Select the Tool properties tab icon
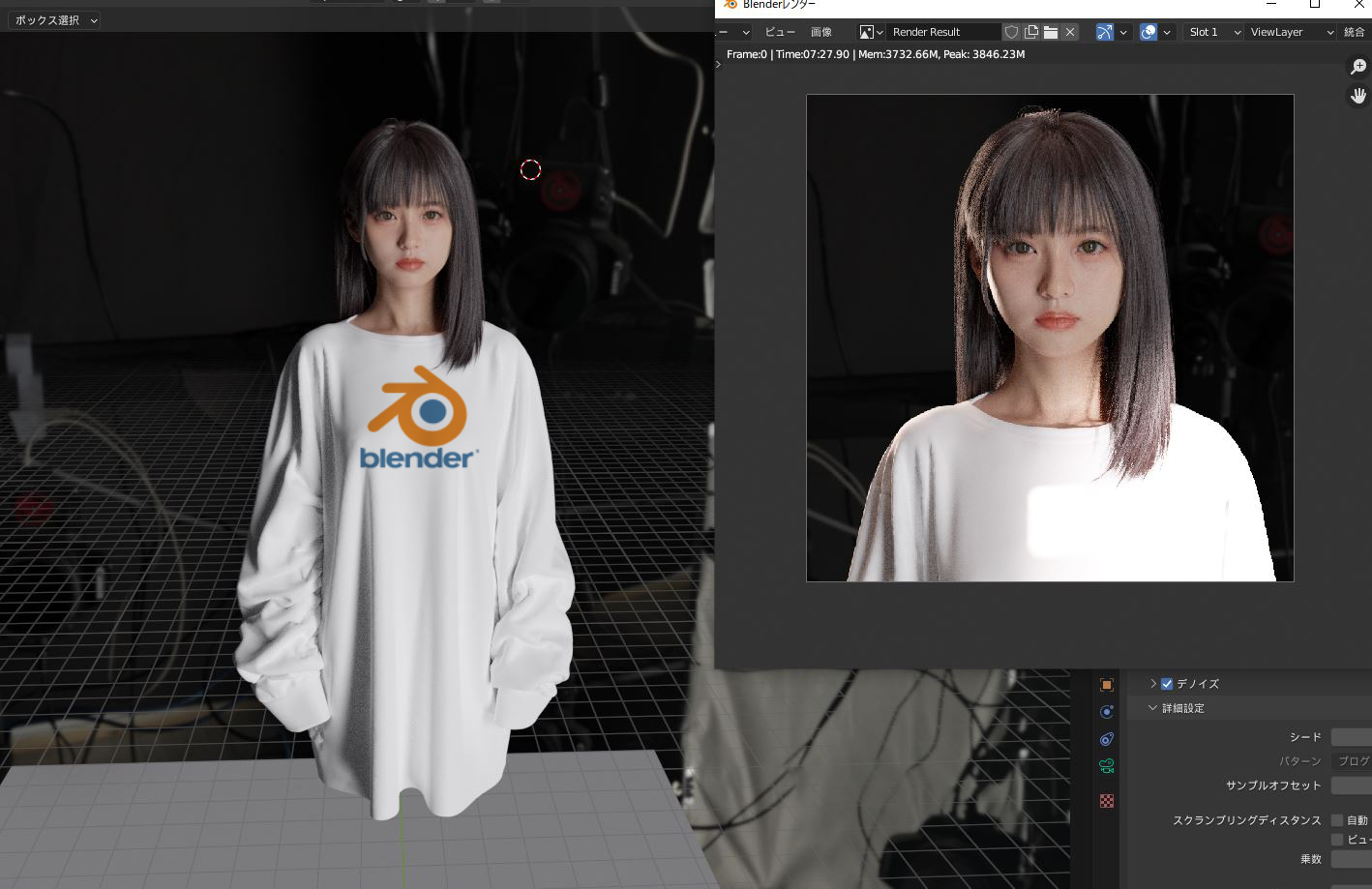 (x=1106, y=684)
